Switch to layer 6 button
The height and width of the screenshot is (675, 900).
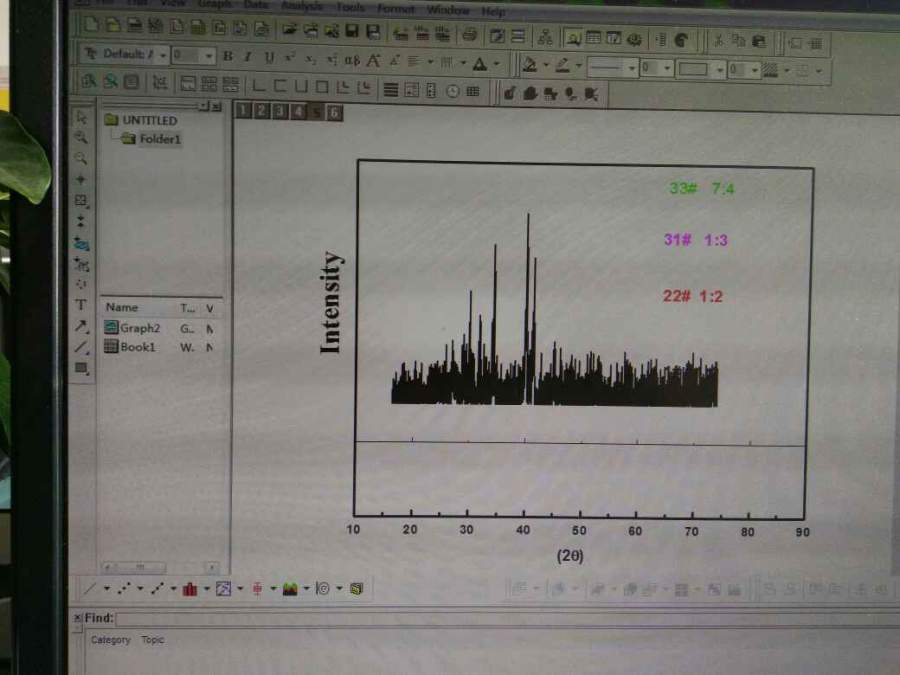(334, 112)
